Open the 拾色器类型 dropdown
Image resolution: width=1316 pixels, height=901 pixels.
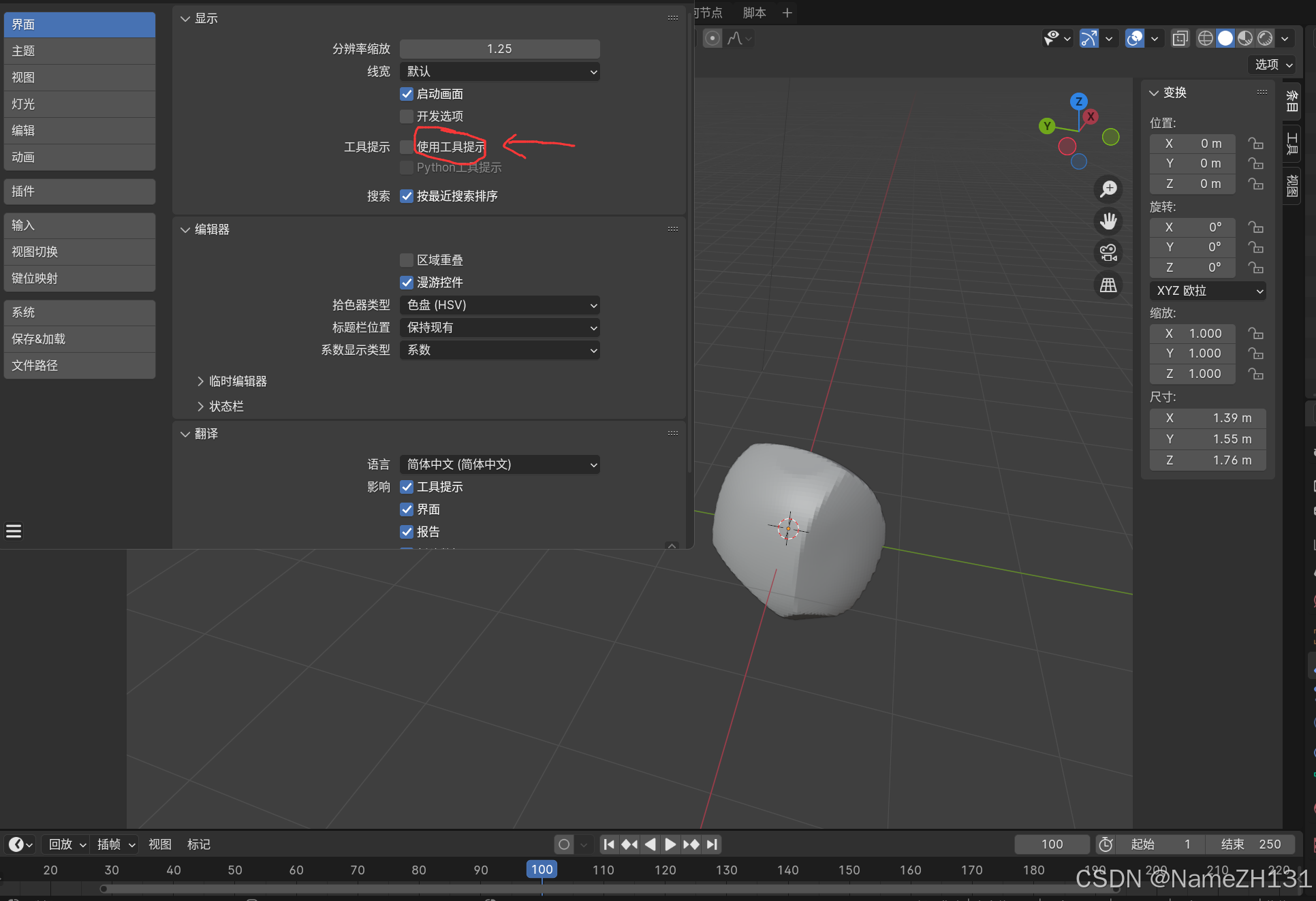(x=499, y=305)
